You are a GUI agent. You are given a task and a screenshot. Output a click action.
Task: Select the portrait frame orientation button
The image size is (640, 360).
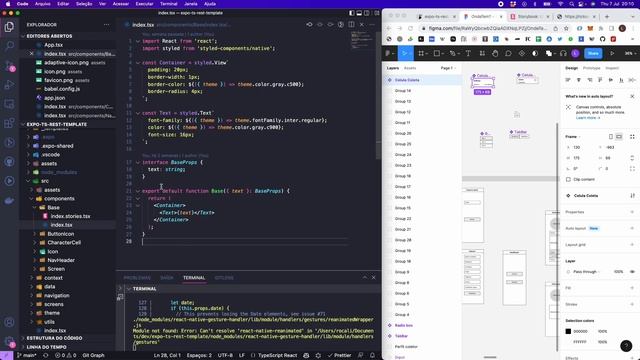coord(611,137)
